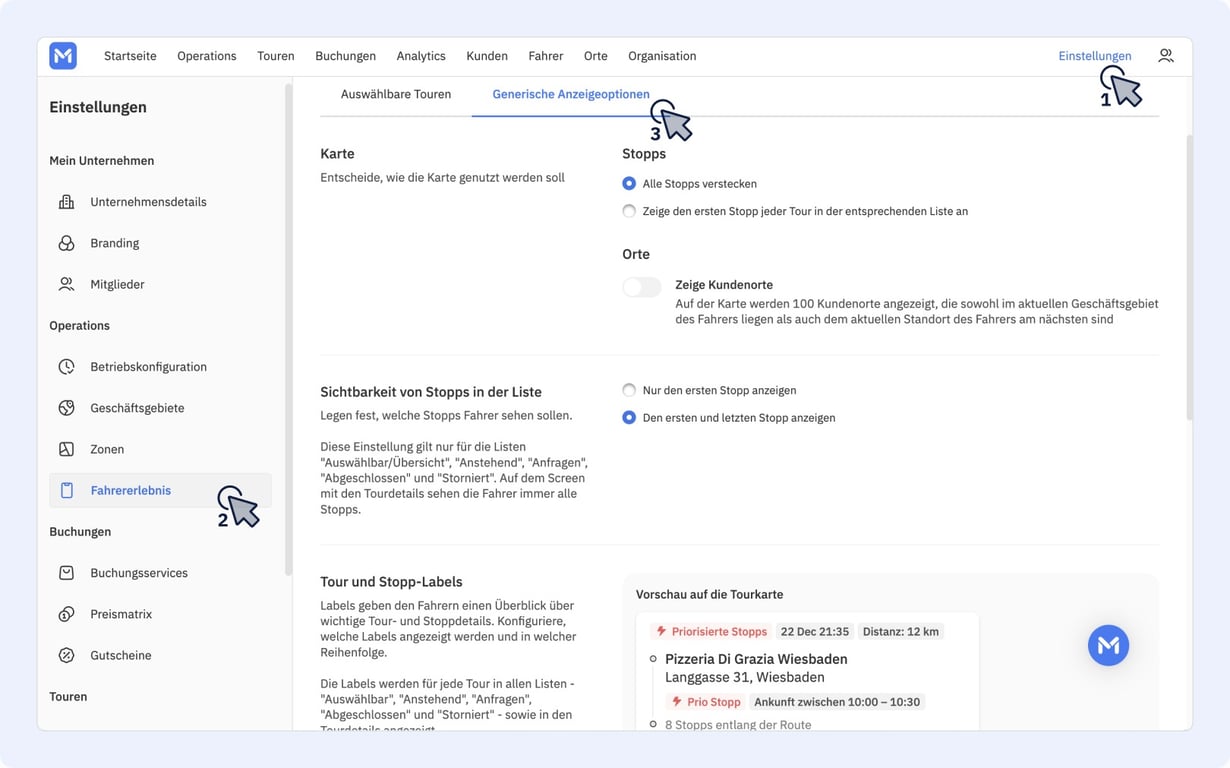Open Kunden in top navigation

(x=487, y=56)
